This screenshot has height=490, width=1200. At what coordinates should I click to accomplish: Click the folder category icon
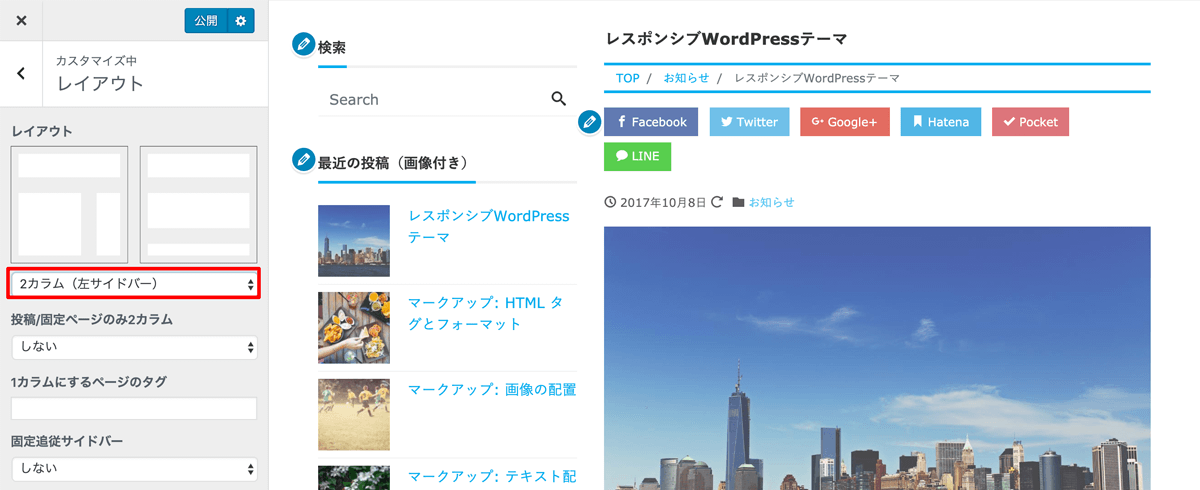(x=738, y=202)
